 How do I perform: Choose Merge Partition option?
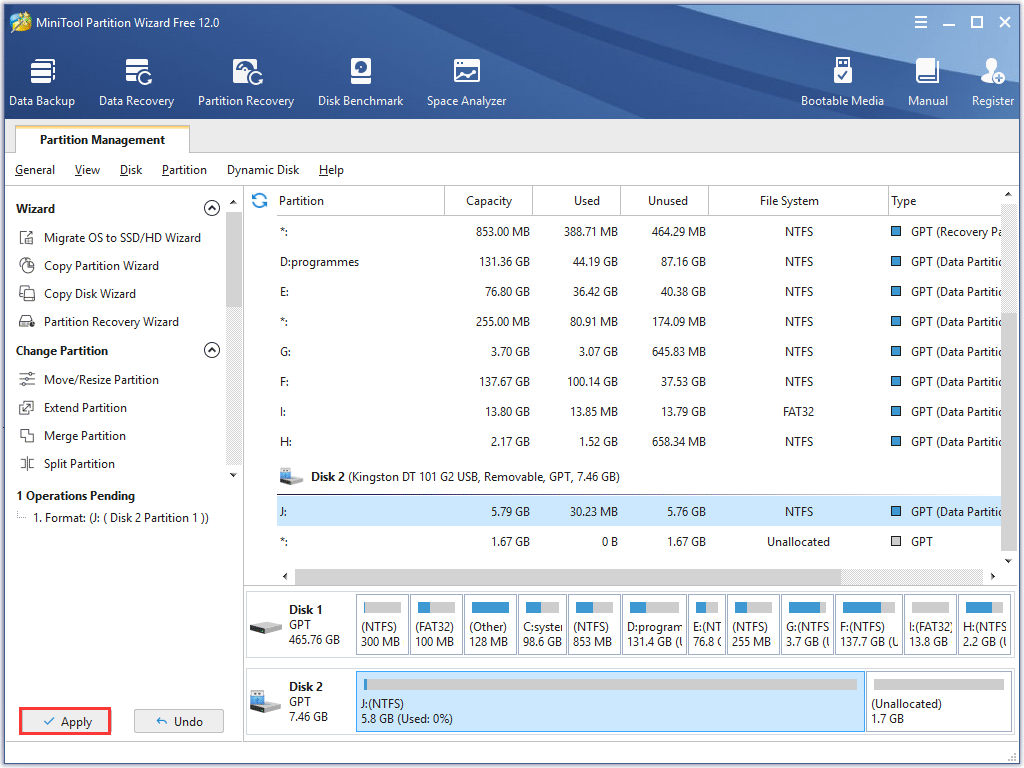pyautogui.click(x=85, y=436)
